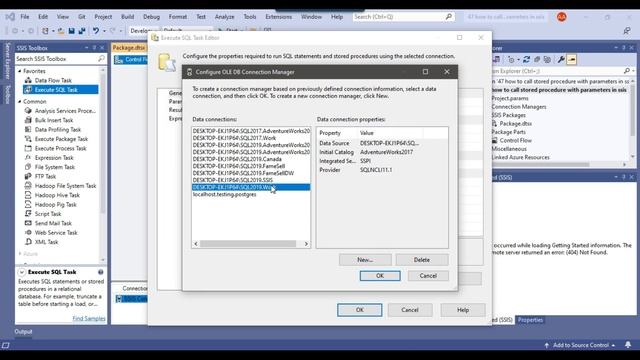Viewport: 640px width, 360px height.
Task: Click the horizontal scrollbar of the data connections list
Action: click(248, 244)
